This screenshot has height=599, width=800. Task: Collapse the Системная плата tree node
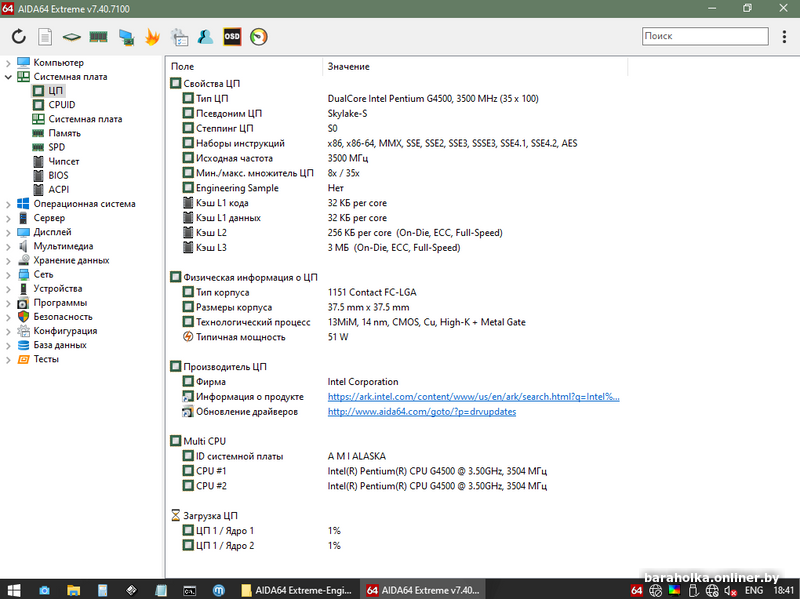(8, 76)
